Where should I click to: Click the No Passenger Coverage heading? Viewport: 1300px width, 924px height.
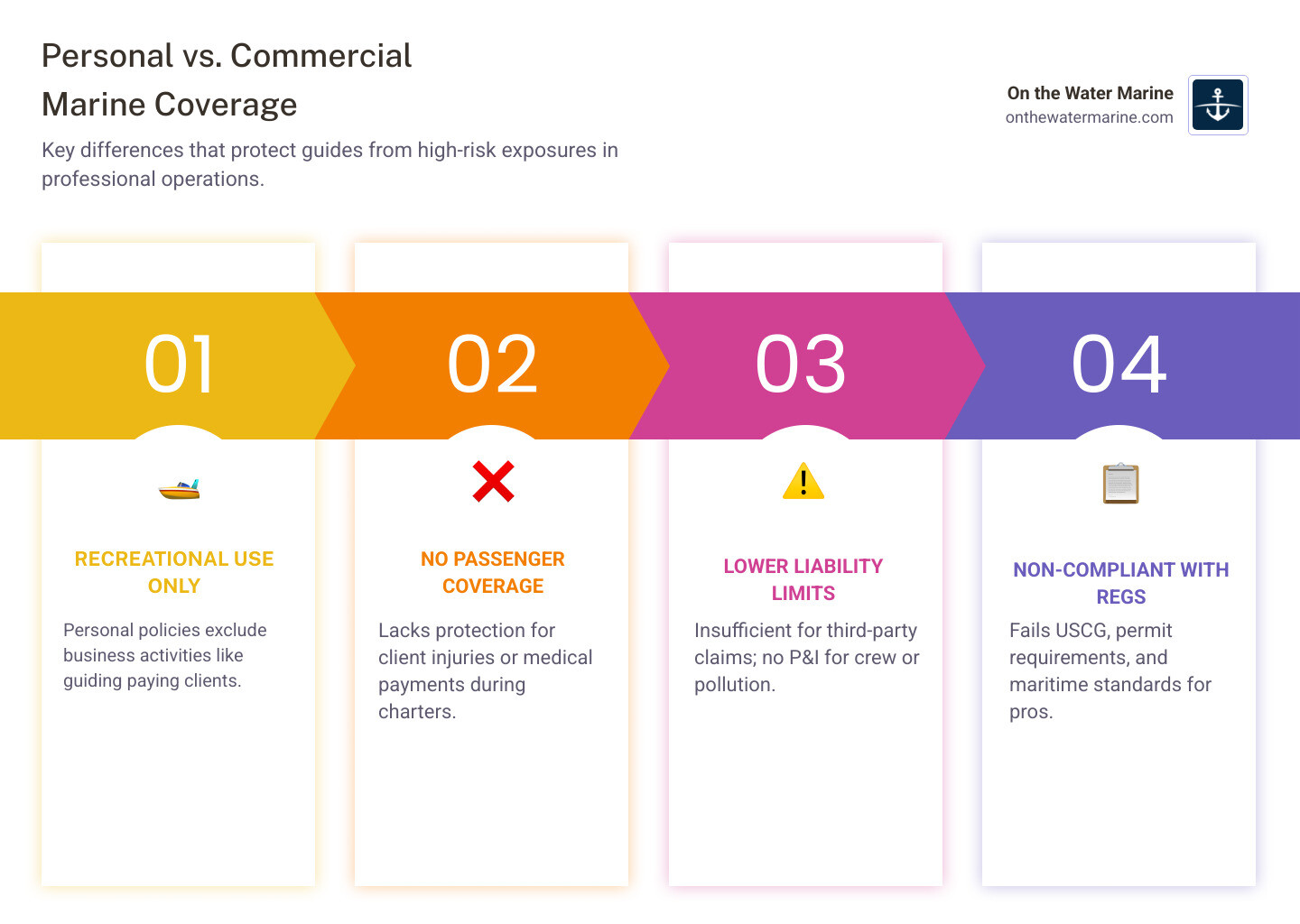coord(493,572)
